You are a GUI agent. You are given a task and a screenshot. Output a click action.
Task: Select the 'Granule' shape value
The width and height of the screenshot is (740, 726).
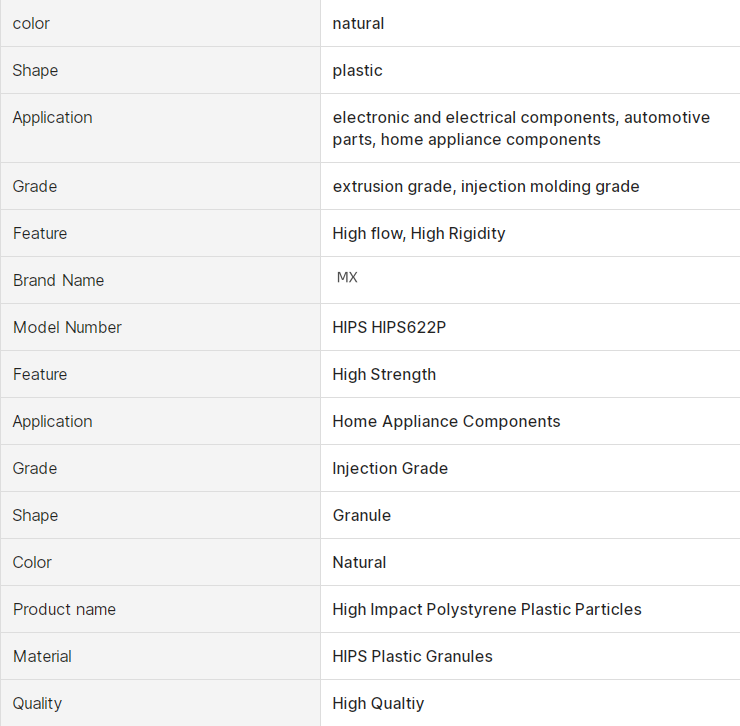[361, 515]
